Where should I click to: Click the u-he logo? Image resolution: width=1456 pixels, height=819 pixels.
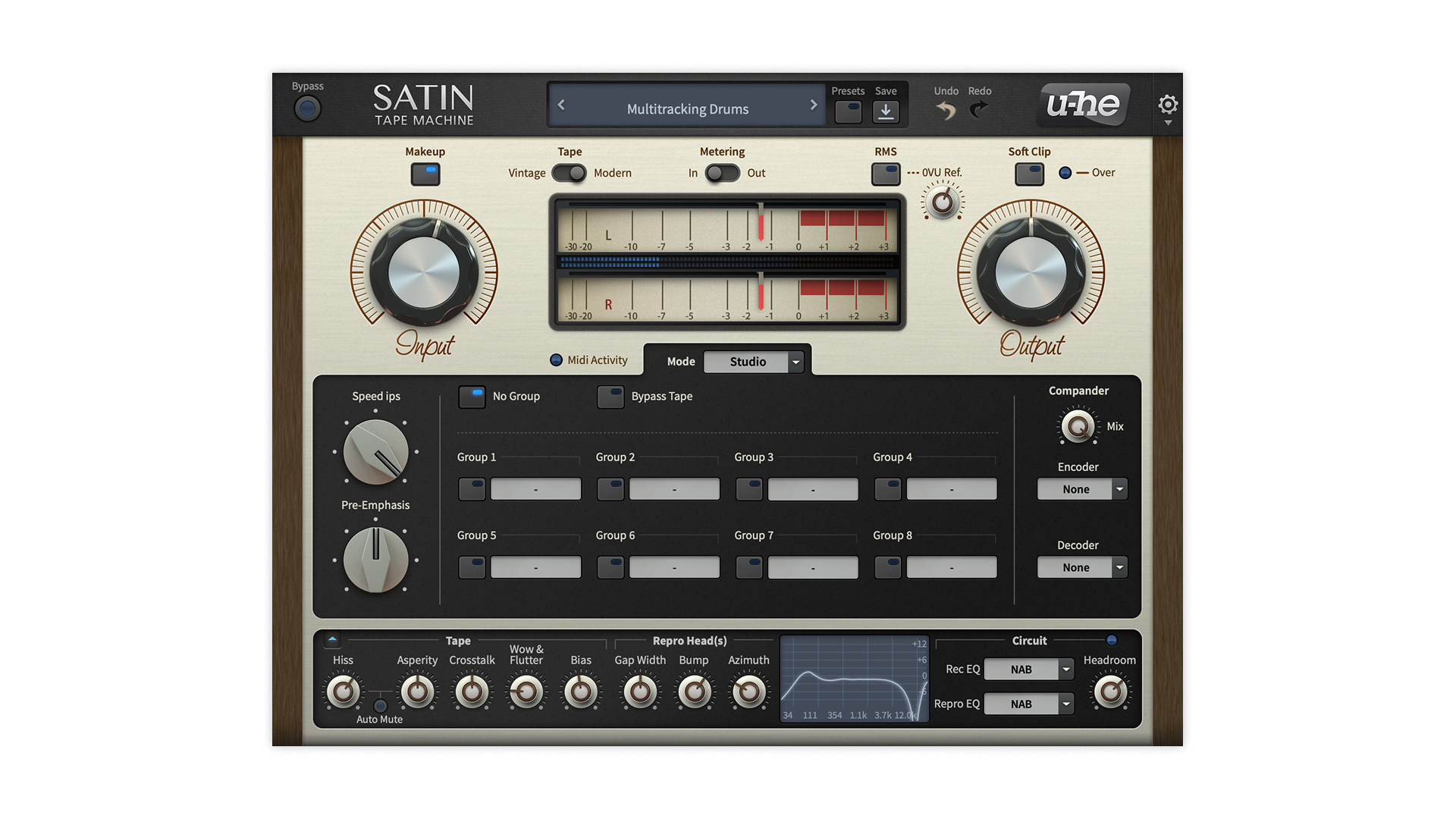1083,105
